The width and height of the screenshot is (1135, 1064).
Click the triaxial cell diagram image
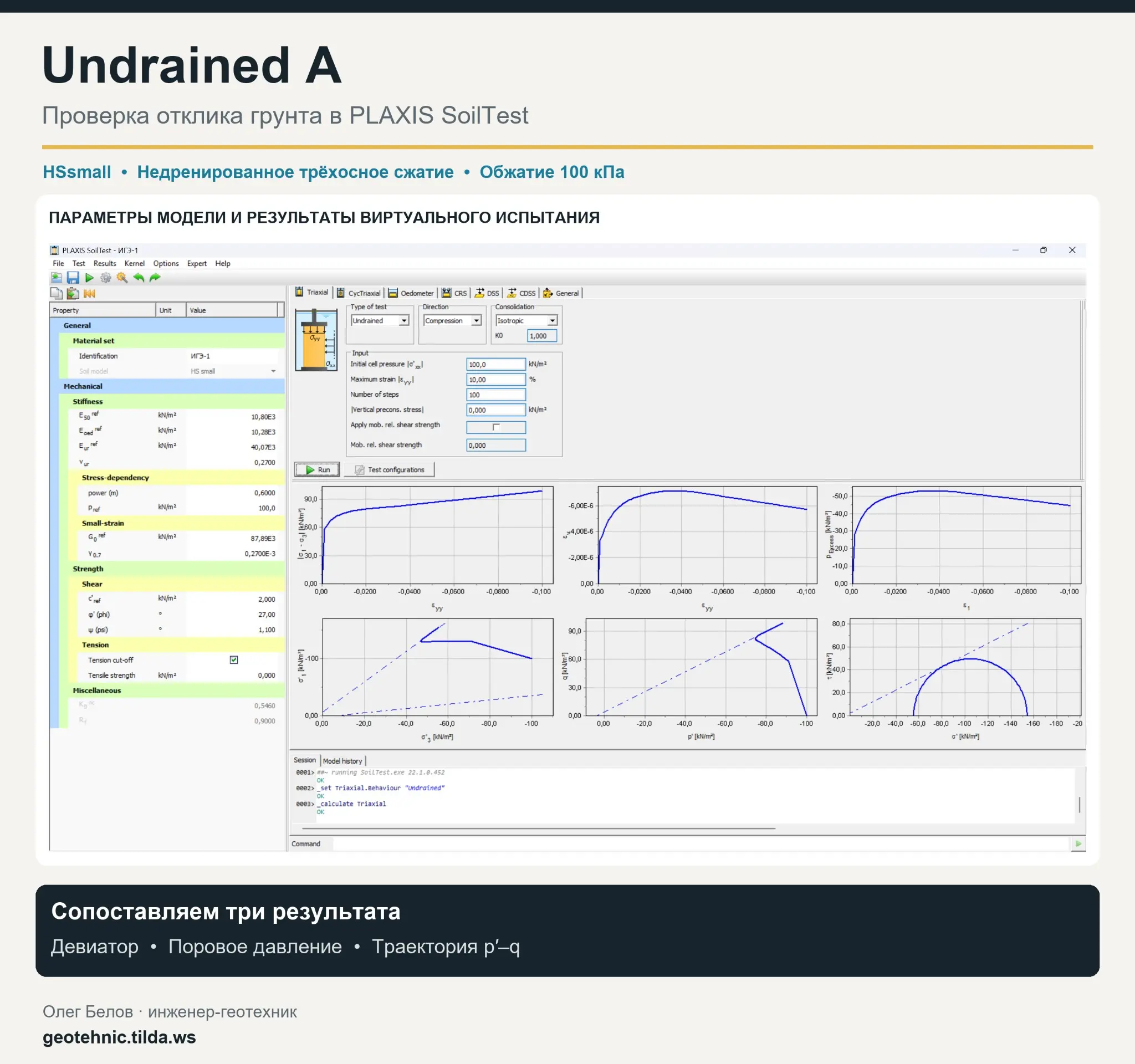316,340
